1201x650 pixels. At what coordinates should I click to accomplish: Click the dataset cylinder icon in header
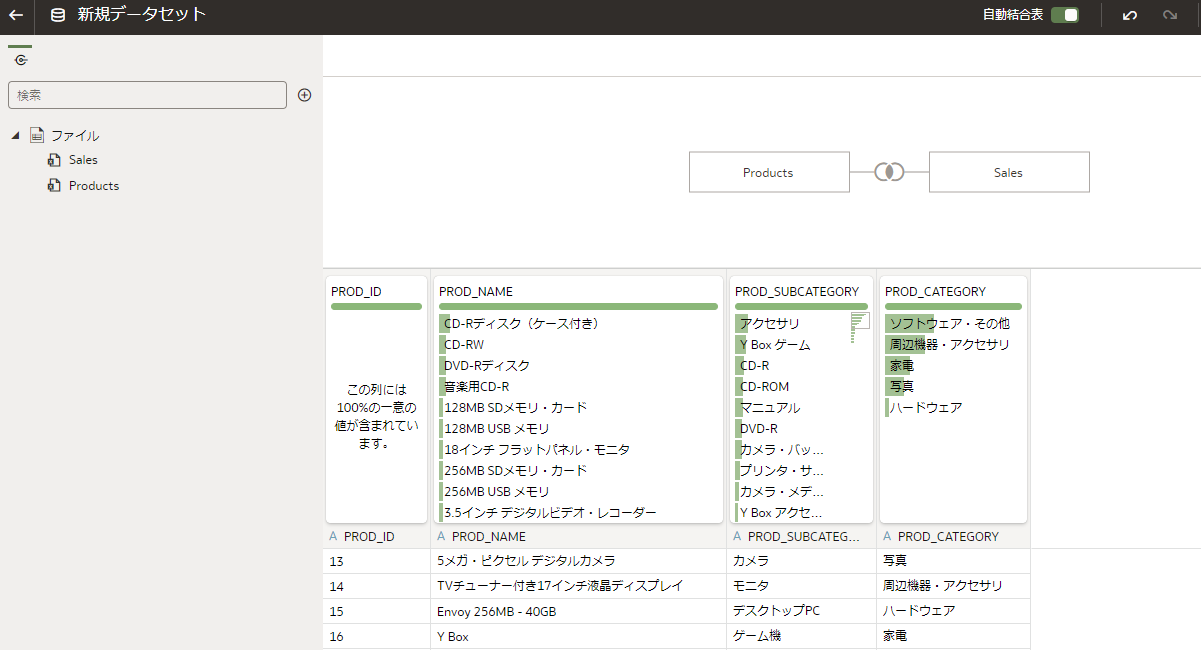click(58, 15)
